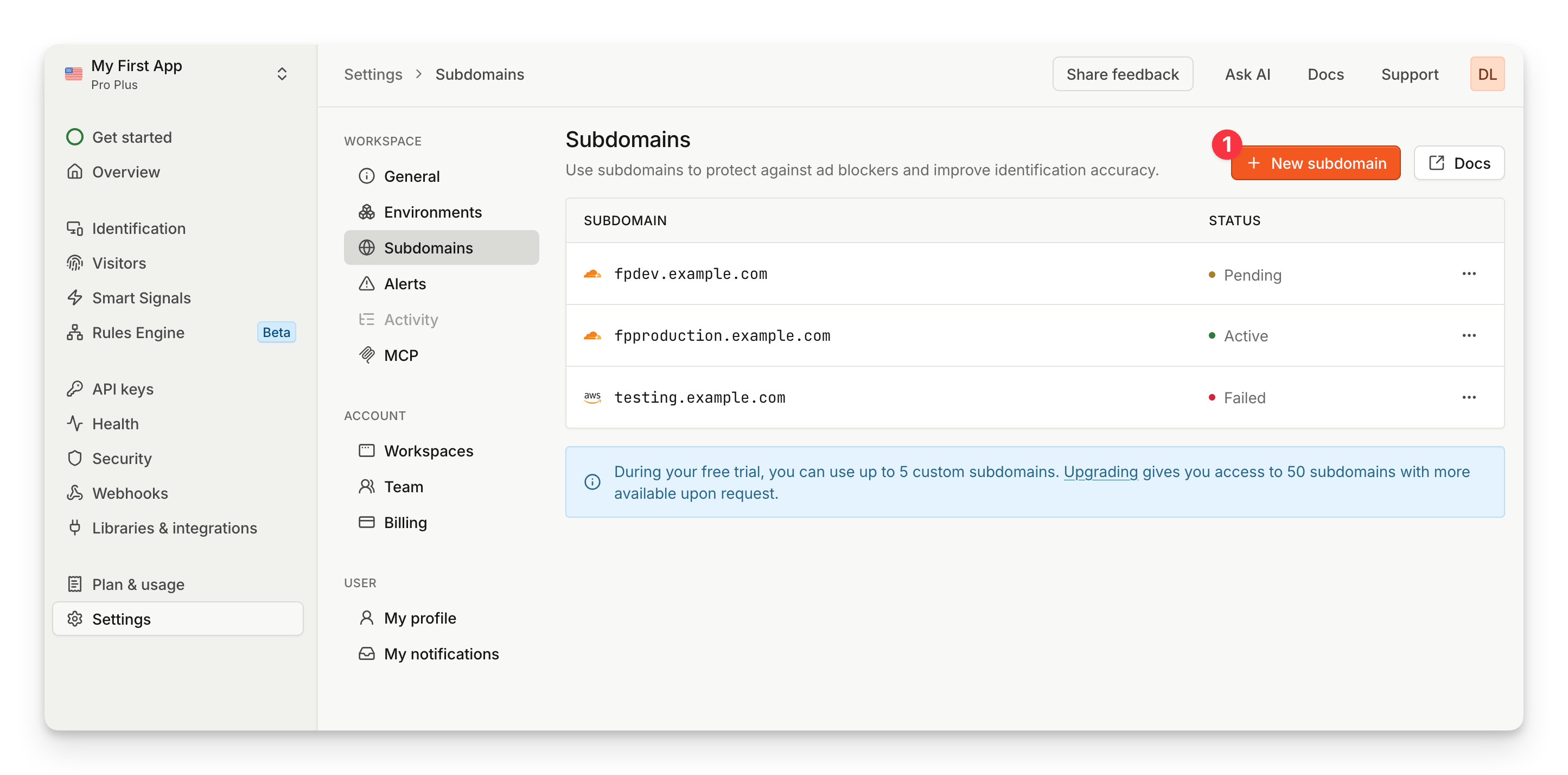Click the Docs button next to New subdomain
The height and width of the screenshot is (775, 1568).
[x=1458, y=163]
